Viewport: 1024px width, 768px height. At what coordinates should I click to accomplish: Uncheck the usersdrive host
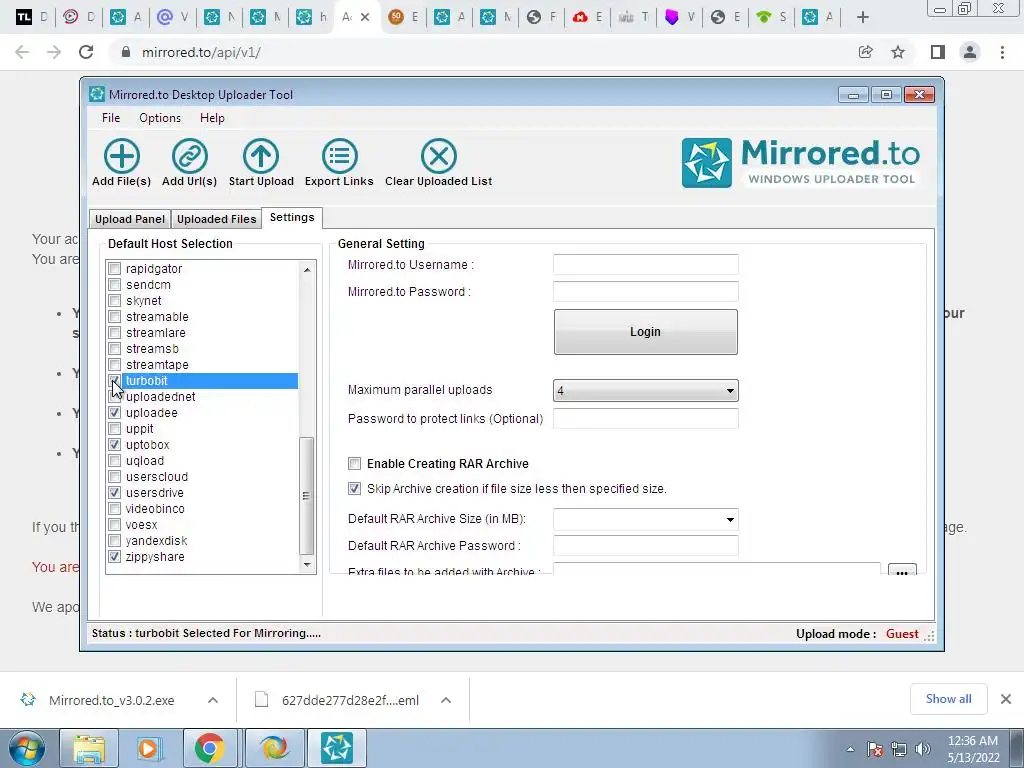coord(115,492)
